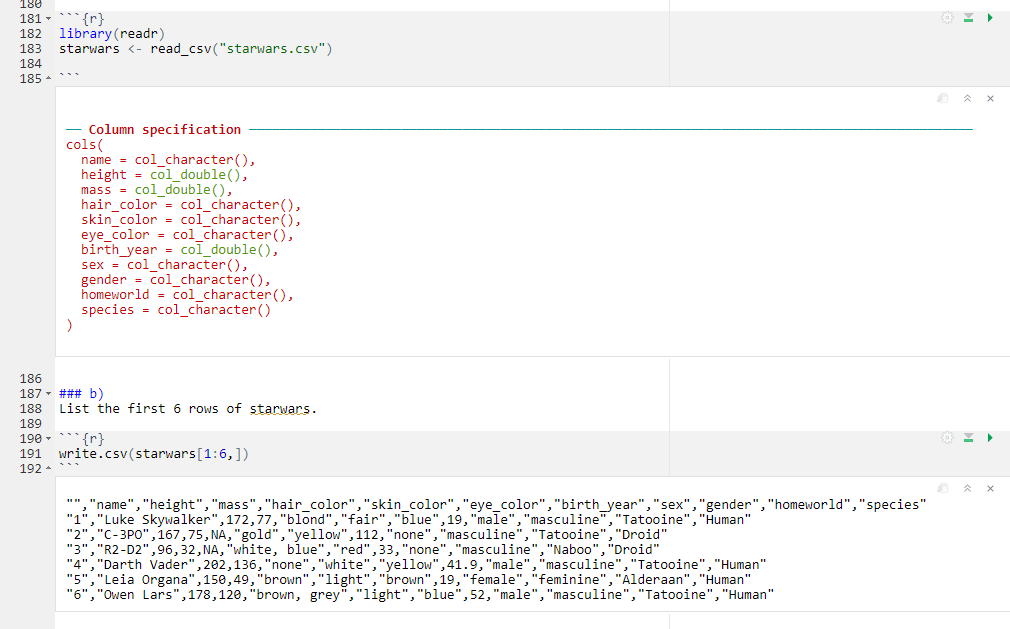Collapse the write.csv output panel
1010x629 pixels.
click(966, 488)
